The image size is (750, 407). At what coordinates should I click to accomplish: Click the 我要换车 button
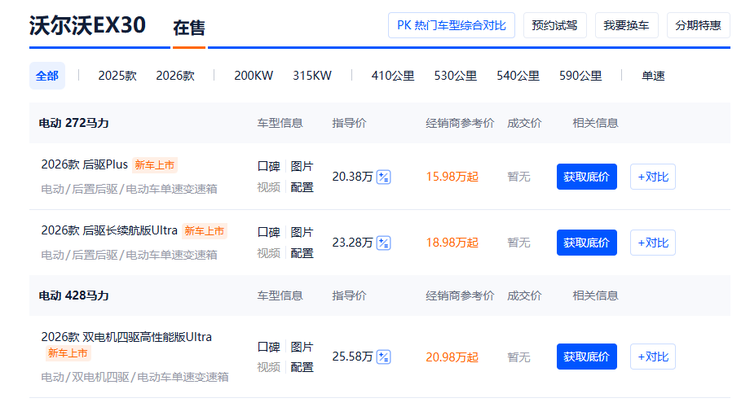coord(625,25)
